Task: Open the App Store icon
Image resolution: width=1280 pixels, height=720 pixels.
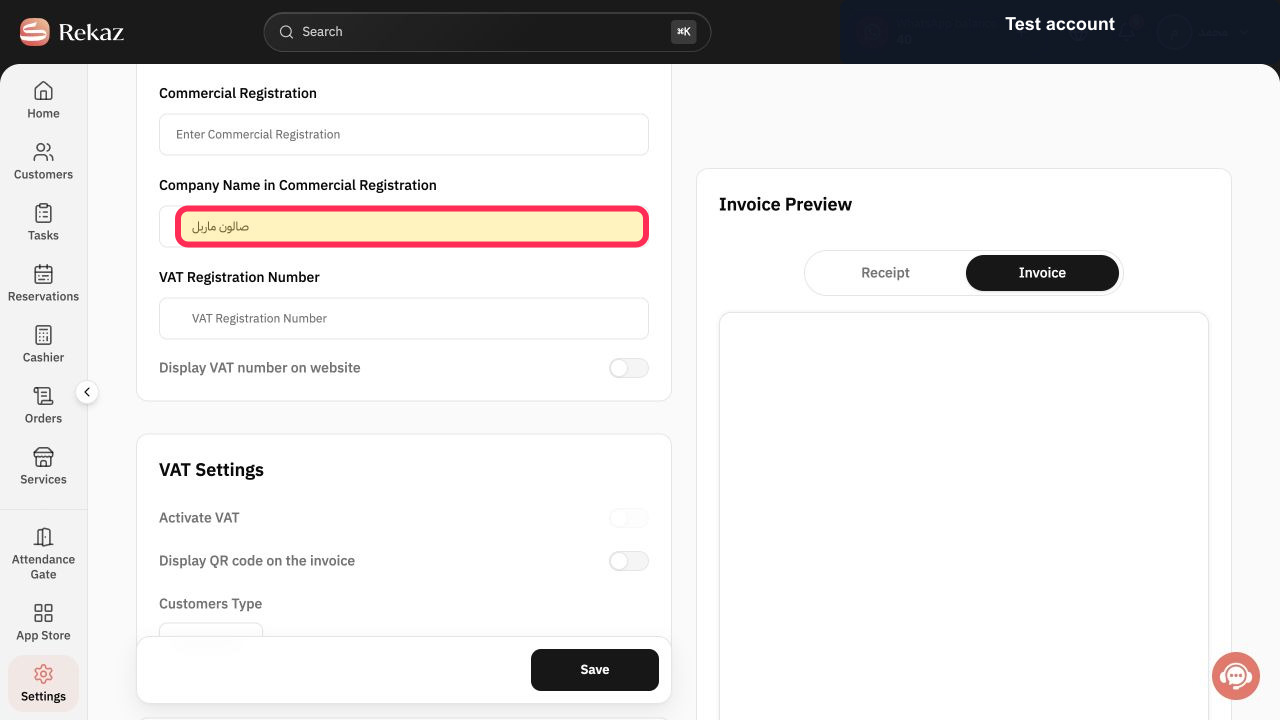Action: (x=43, y=613)
